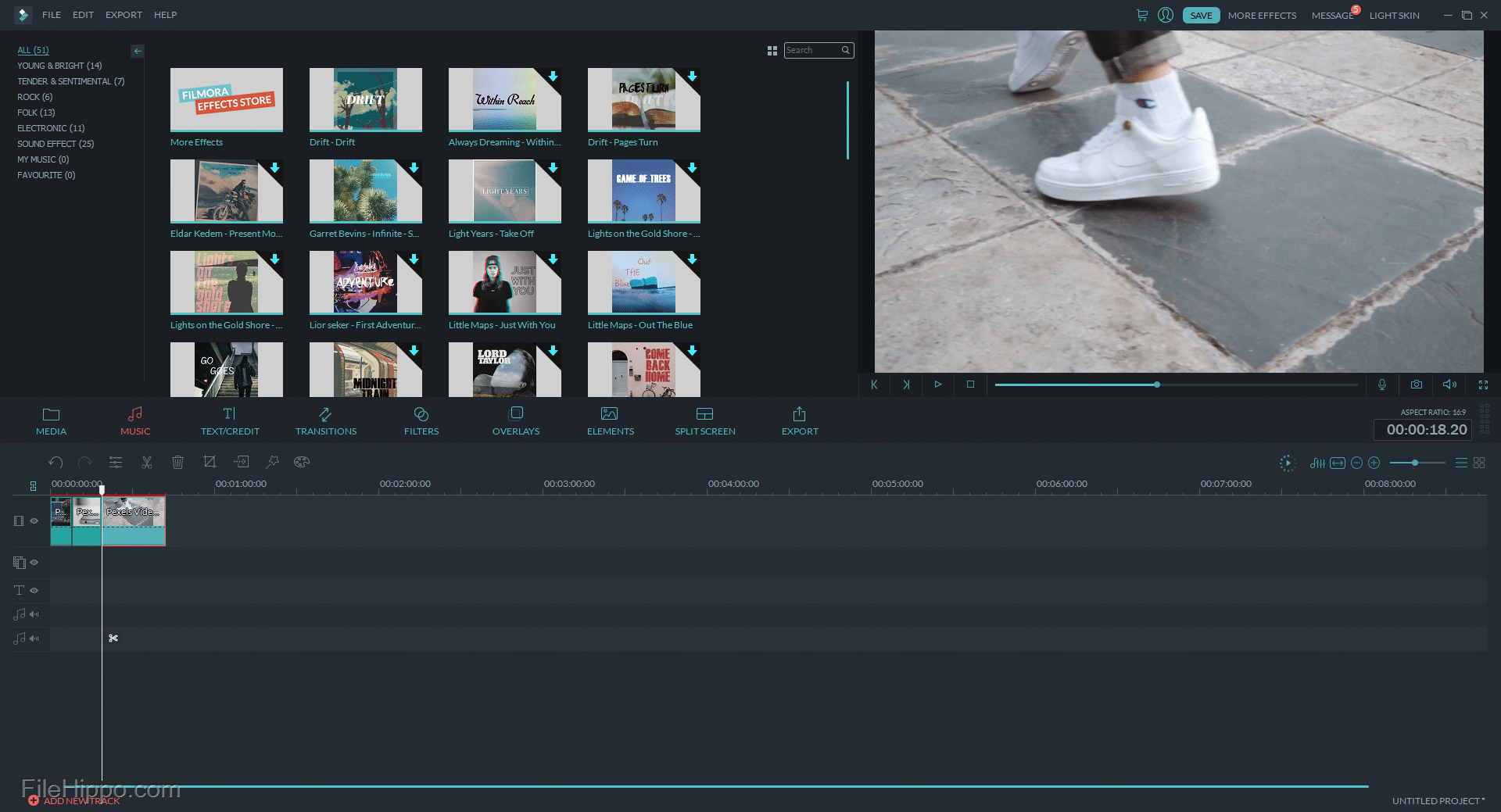Mute the first audio track speaker icon
1501x812 pixels.
[x=34, y=614]
